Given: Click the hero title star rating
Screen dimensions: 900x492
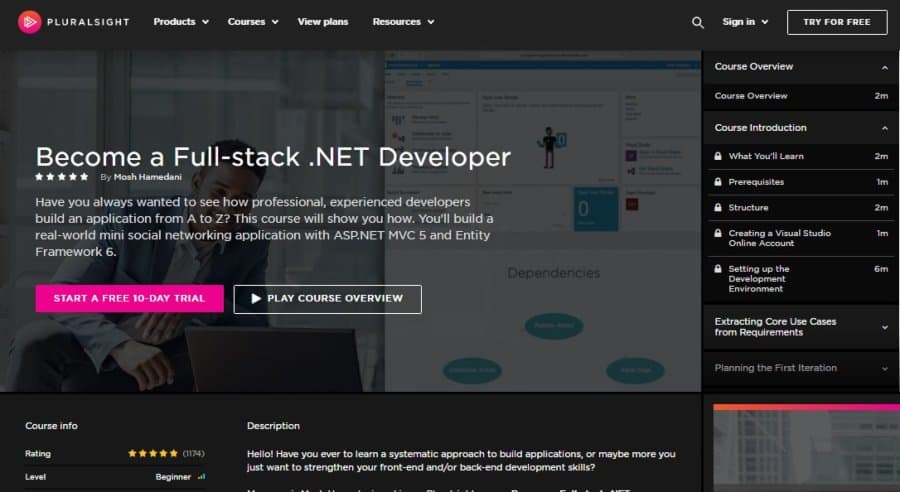Looking at the screenshot, I should [x=62, y=177].
